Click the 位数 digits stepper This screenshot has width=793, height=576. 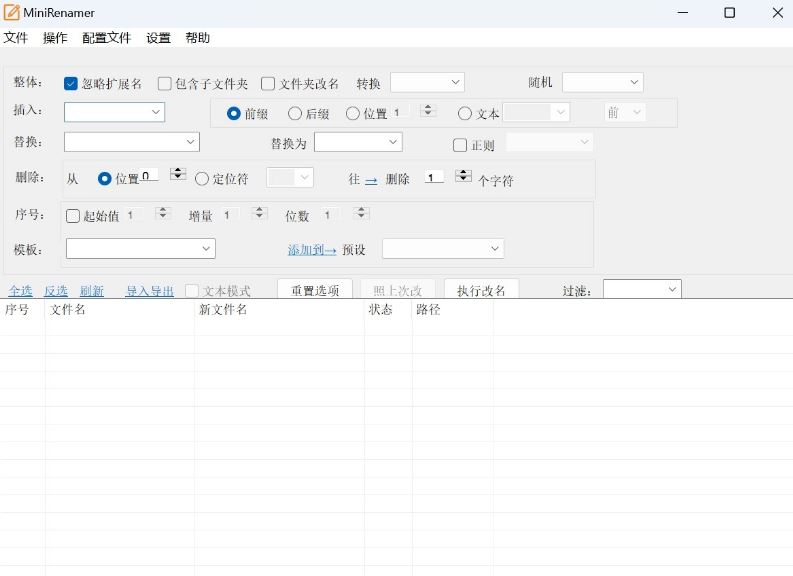pos(362,213)
